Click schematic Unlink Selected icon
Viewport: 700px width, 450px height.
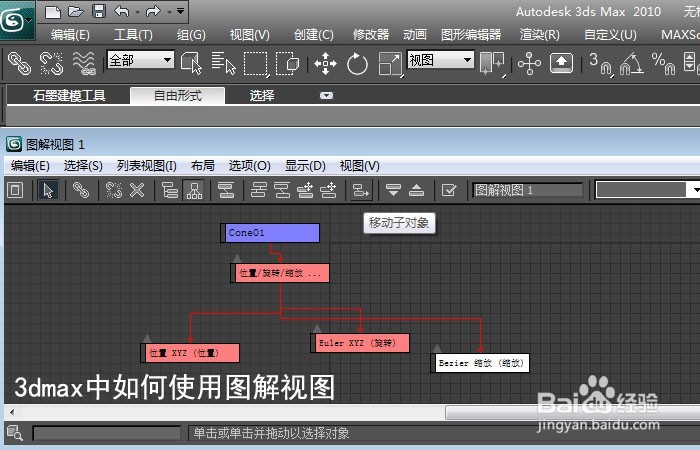(114, 191)
